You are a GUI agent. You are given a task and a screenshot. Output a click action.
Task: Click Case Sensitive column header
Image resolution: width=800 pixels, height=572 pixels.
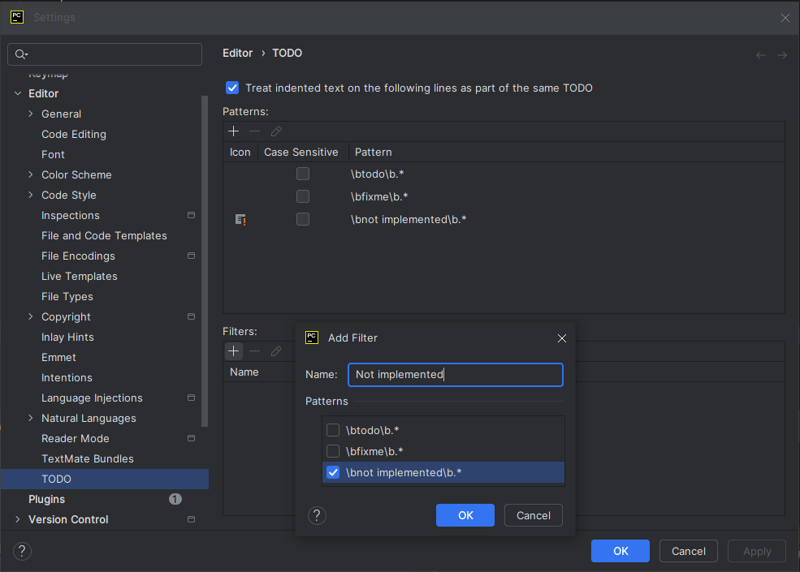point(301,152)
